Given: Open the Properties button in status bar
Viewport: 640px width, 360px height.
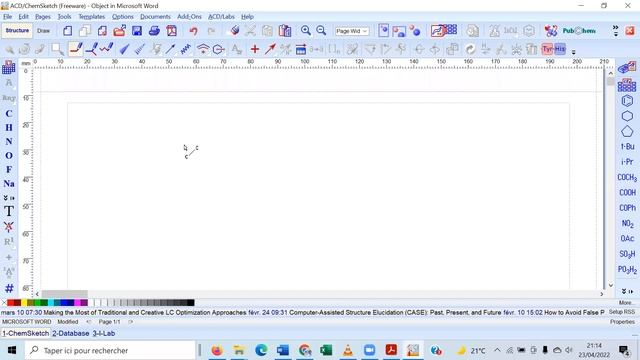Looking at the screenshot, I should click(x=622, y=322).
